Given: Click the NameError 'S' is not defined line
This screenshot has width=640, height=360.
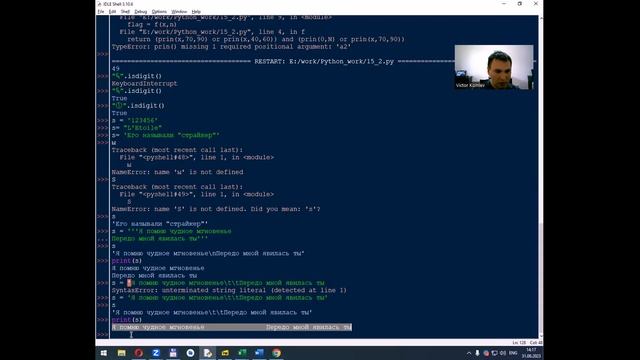Looking at the screenshot, I should 216,209.
